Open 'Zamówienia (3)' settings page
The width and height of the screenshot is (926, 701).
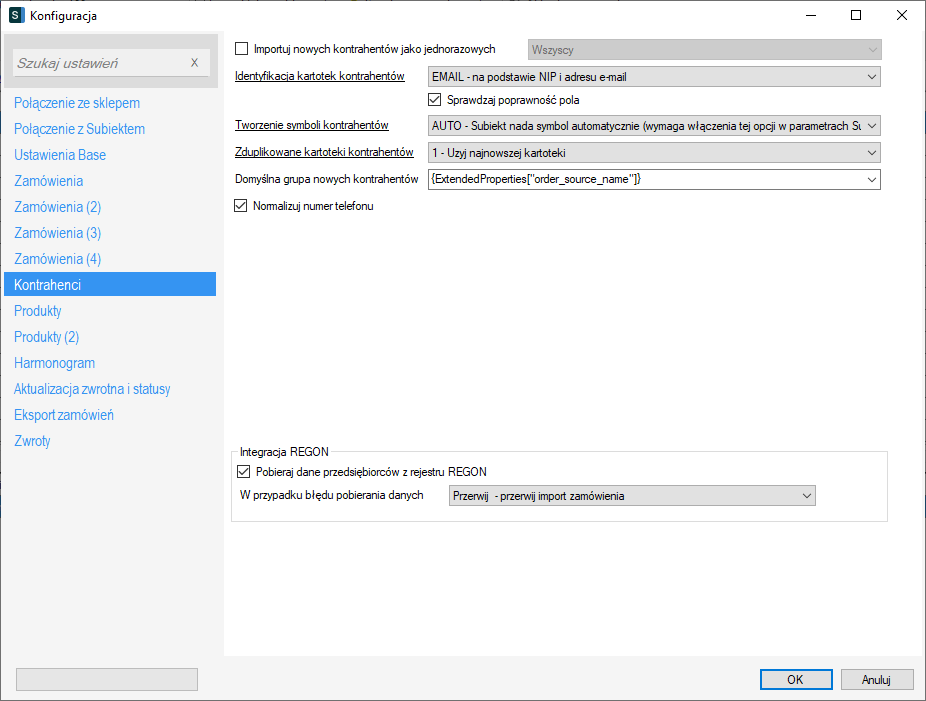tap(58, 233)
